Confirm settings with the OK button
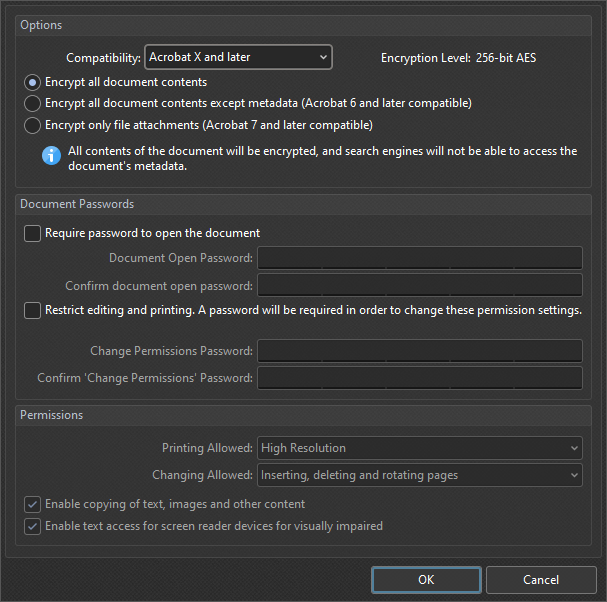This screenshot has height=602, width=607. click(426, 580)
